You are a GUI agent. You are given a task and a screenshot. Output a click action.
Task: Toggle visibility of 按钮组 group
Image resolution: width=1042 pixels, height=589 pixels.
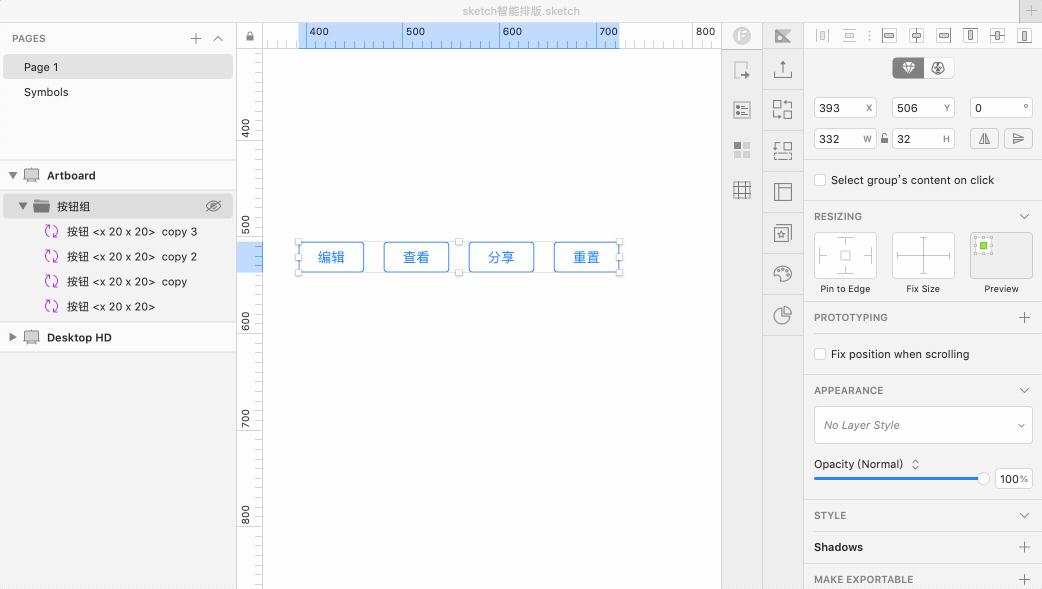[x=213, y=206]
